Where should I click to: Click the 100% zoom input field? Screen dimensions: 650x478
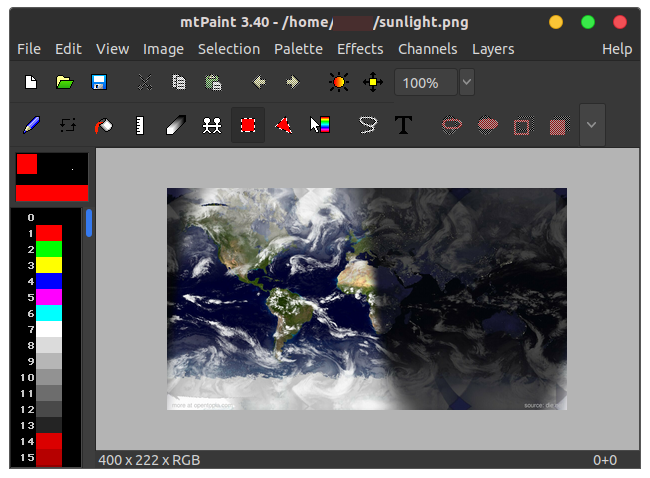(x=426, y=82)
